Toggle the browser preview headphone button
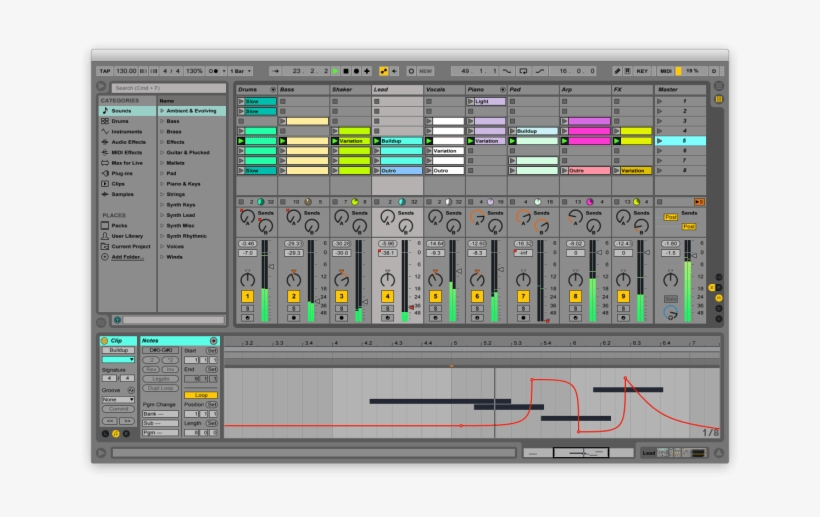 [x=117, y=320]
